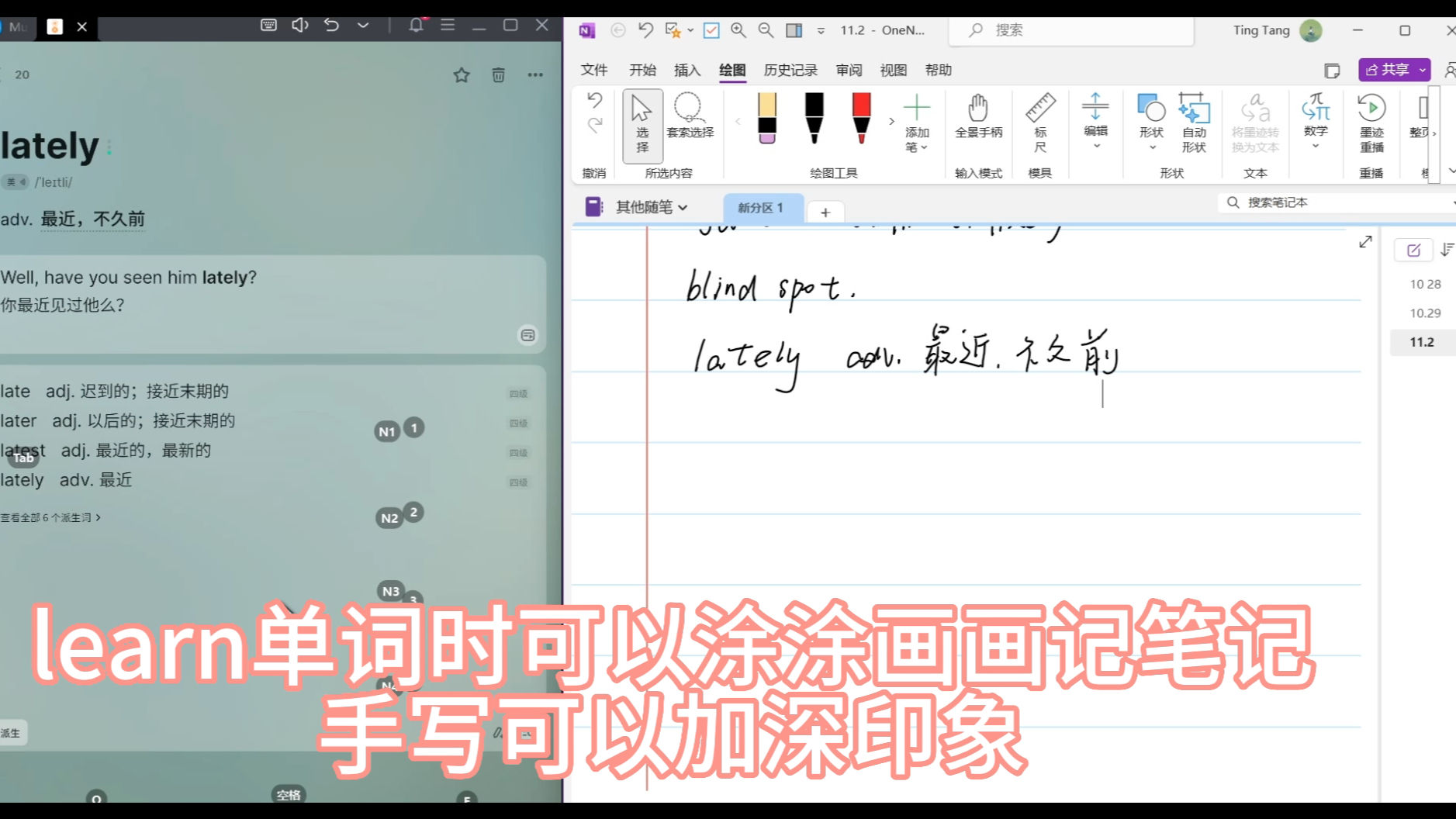
Task: Click the sort pages icon
Action: (x=1447, y=250)
